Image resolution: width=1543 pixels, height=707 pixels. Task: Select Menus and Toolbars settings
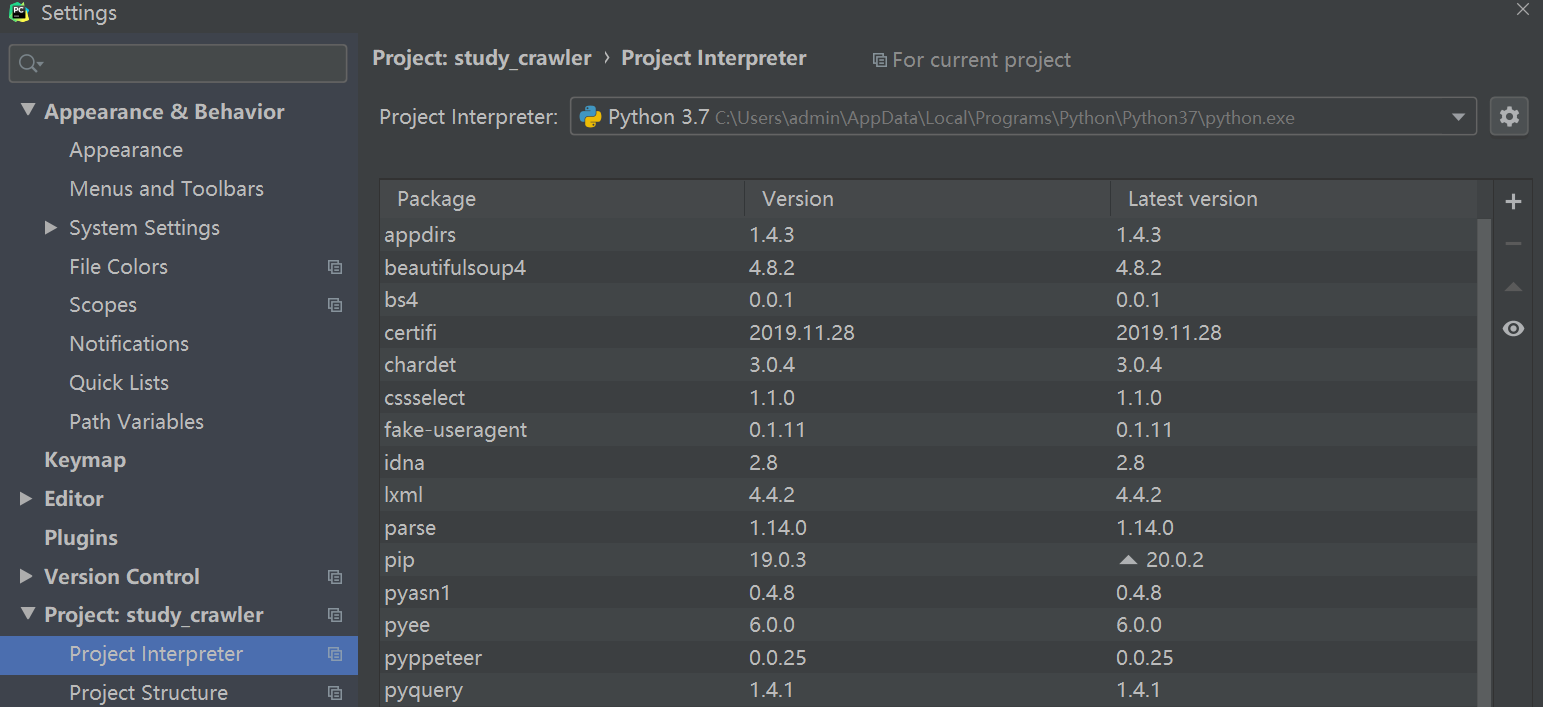166,189
